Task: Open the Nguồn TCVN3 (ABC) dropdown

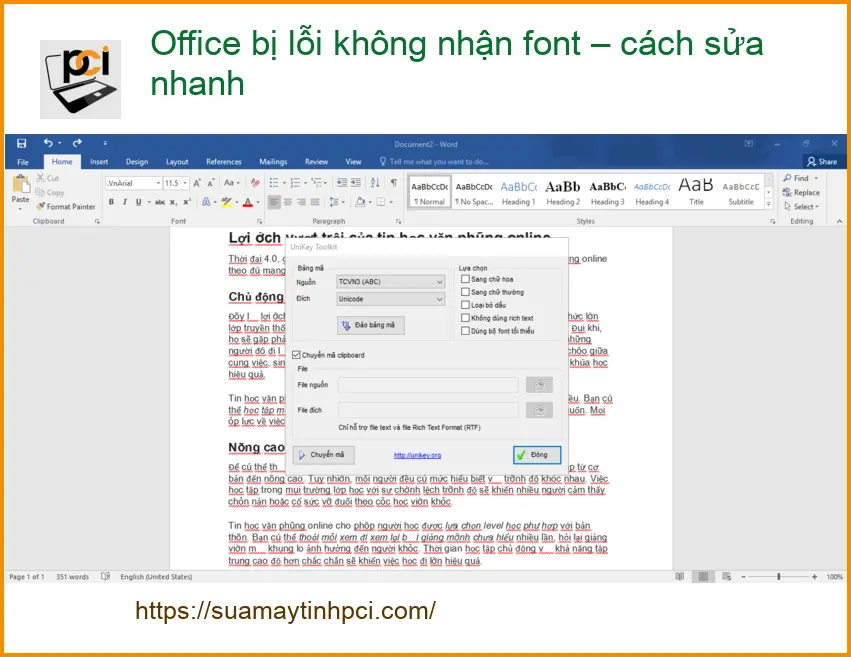Action: (x=391, y=282)
